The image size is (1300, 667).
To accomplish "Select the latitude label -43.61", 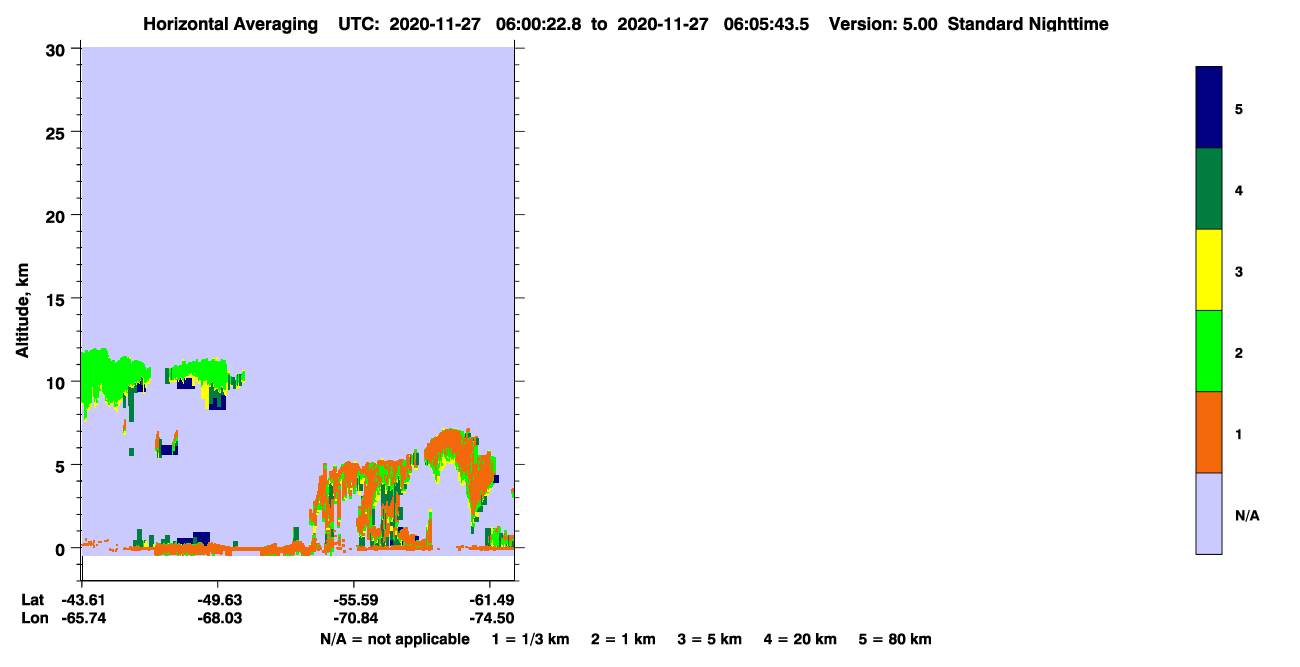I will coord(83,600).
